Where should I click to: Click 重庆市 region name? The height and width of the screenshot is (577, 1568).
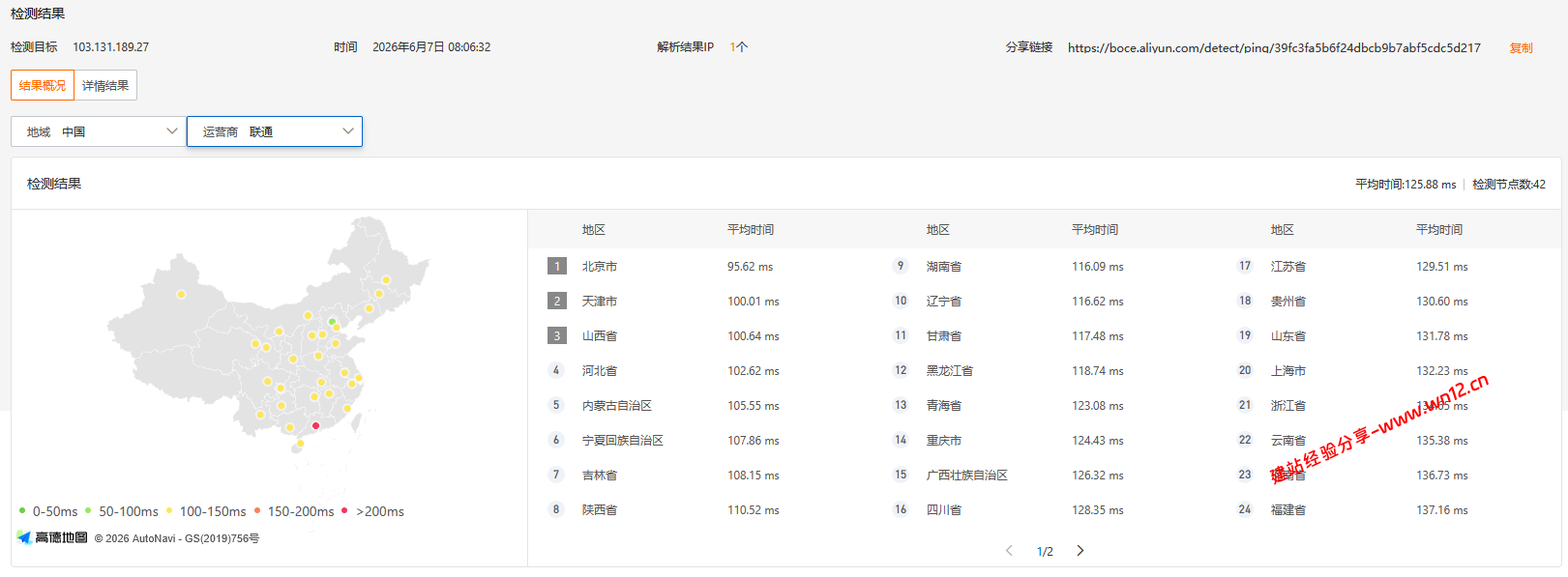(x=944, y=441)
